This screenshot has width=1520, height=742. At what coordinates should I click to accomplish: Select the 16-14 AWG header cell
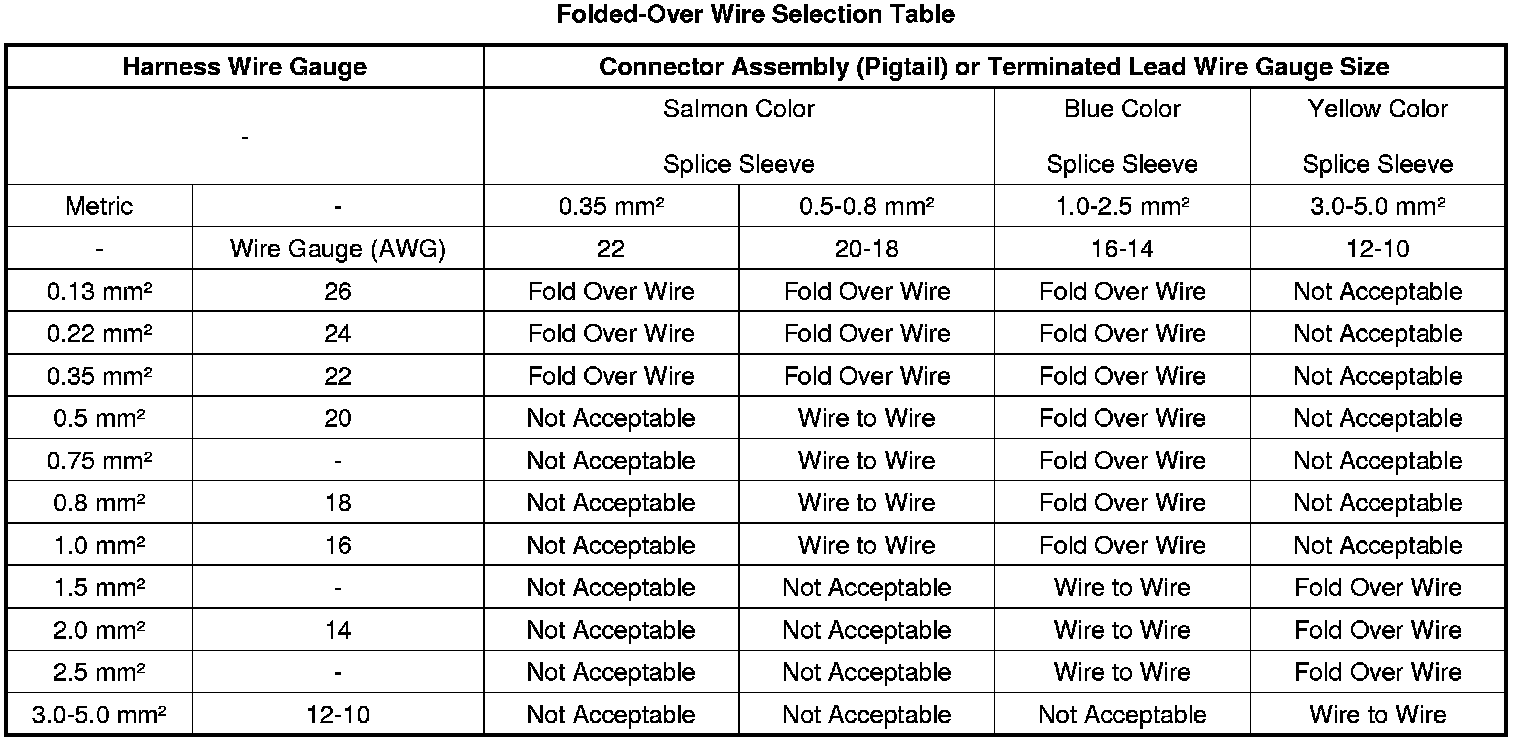pos(1122,249)
